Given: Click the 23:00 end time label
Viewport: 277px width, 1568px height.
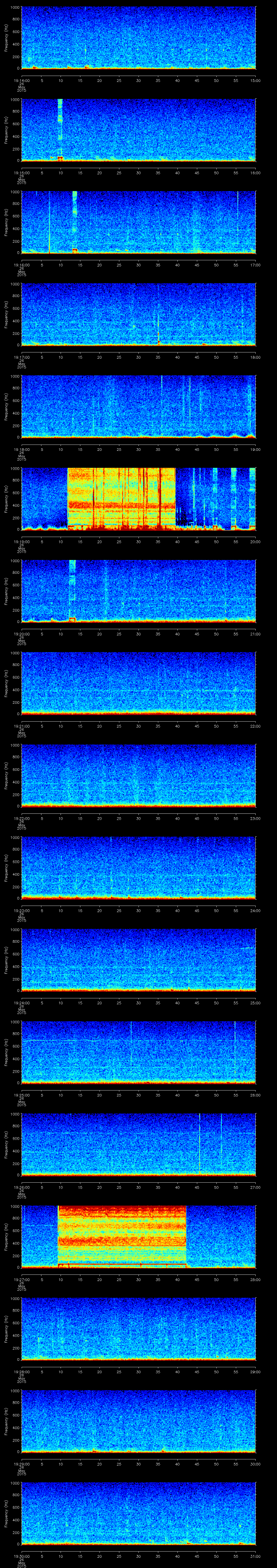Looking at the screenshot, I should 256,818.
